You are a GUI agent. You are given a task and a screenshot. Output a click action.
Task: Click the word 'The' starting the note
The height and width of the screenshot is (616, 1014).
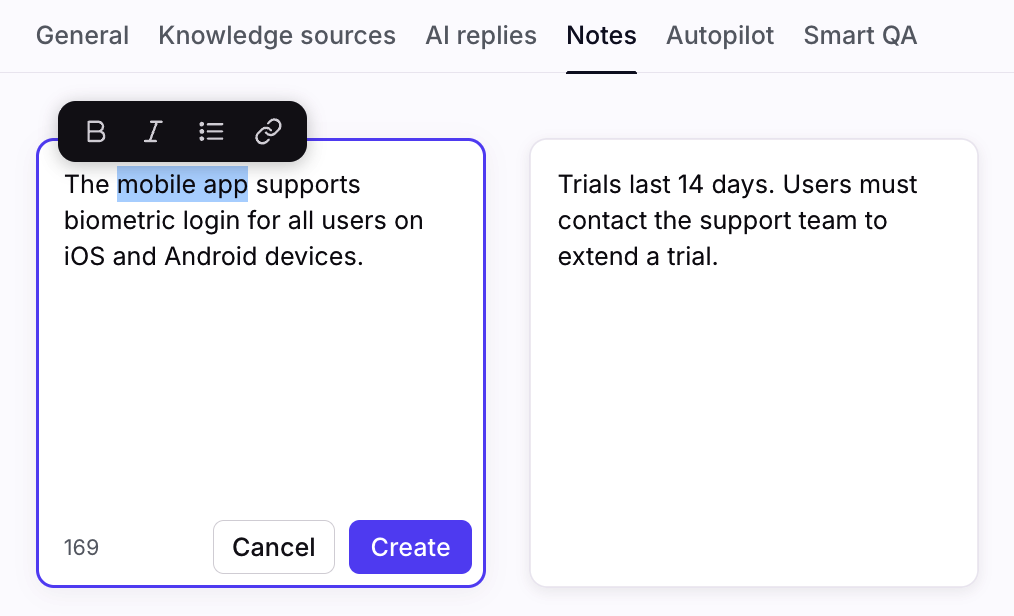tap(86, 185)
